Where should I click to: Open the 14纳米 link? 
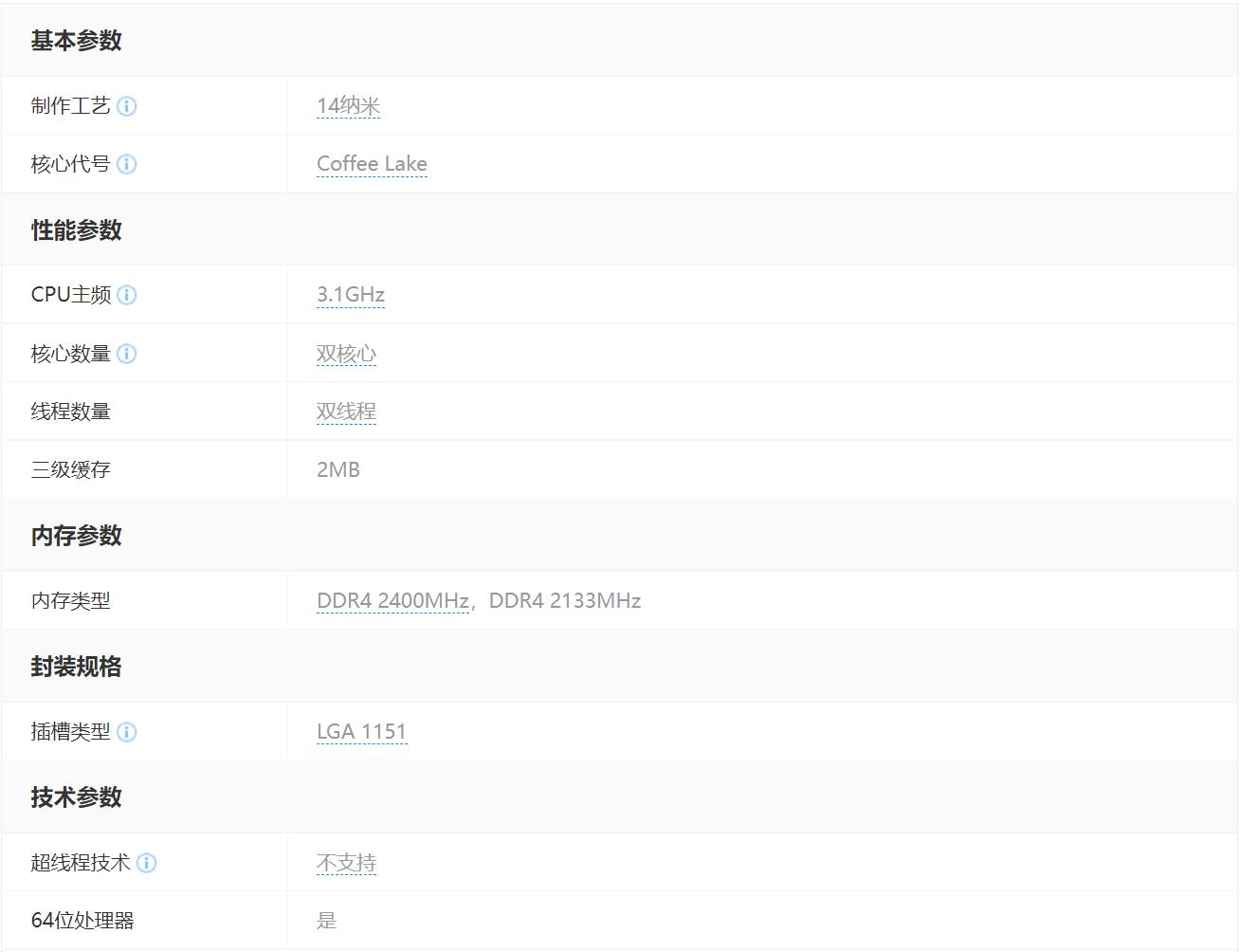coord(348,105)
